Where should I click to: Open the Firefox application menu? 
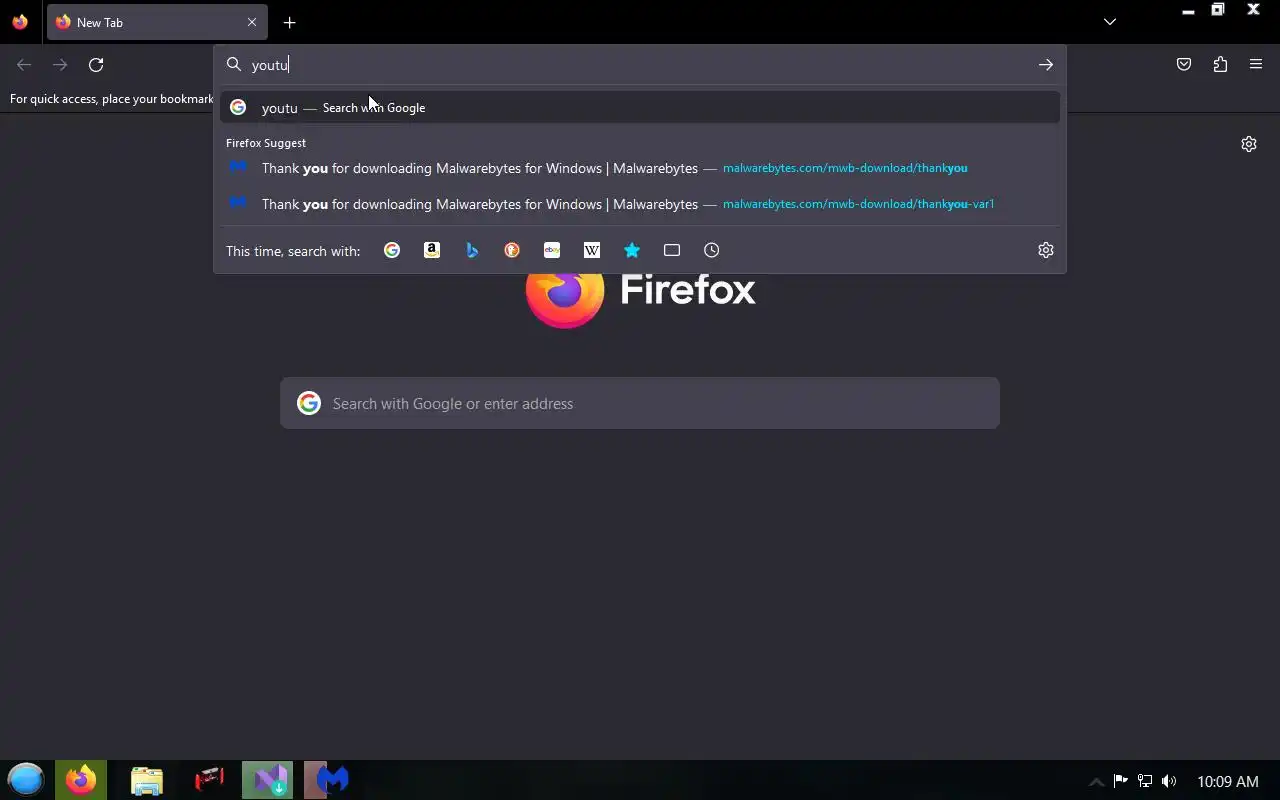1256,65
